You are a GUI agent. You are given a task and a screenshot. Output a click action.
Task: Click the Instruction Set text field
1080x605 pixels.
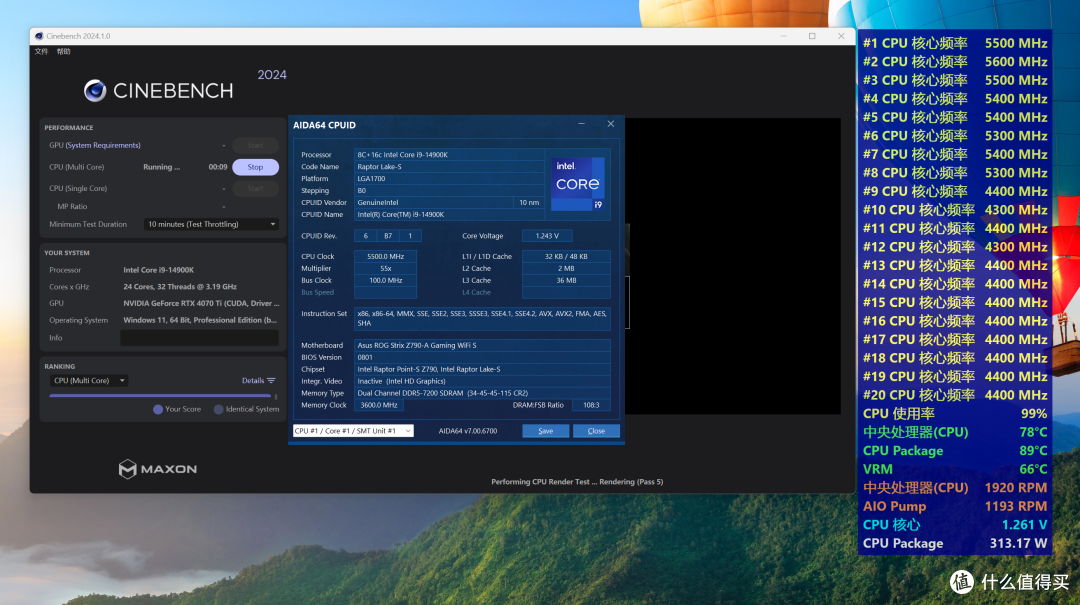[x=482, y=318]
